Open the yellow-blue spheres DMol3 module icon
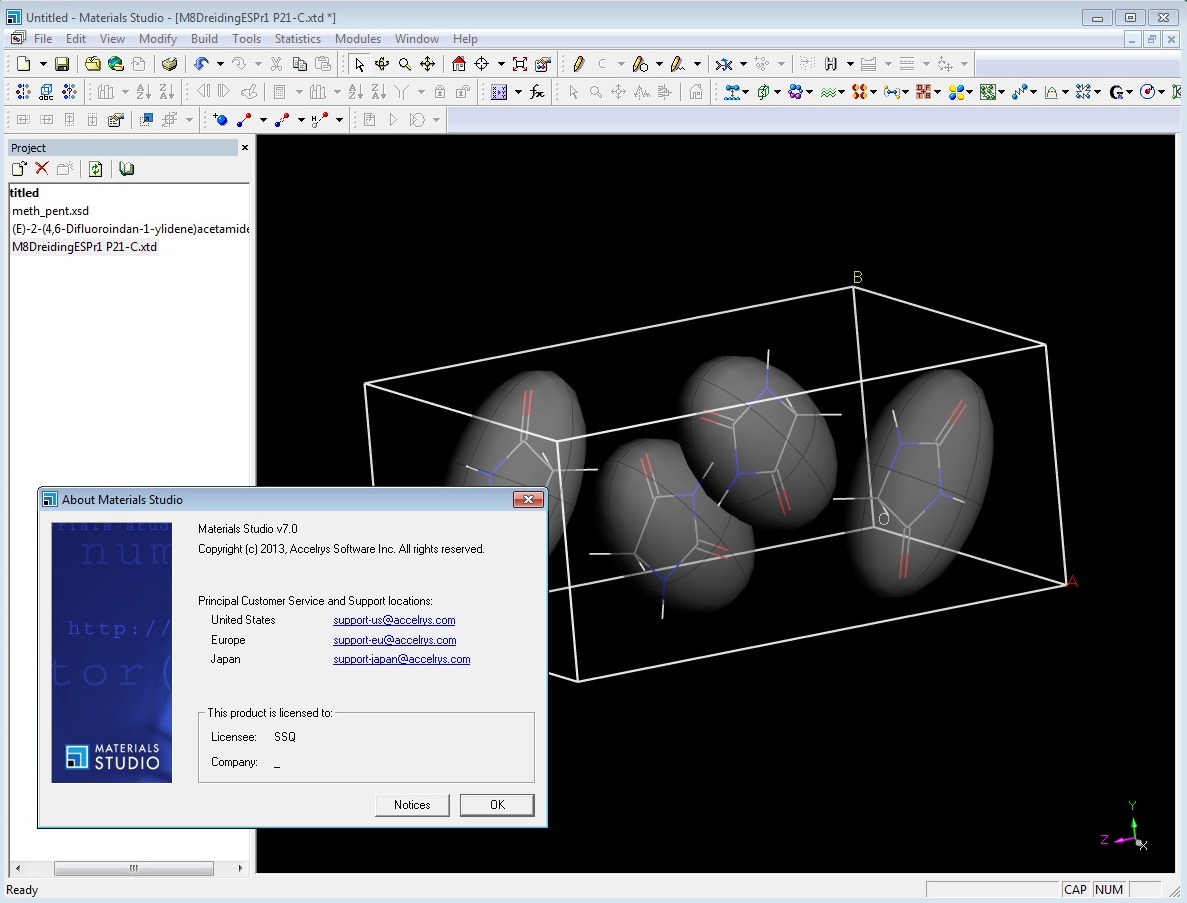 coord(956,92)
